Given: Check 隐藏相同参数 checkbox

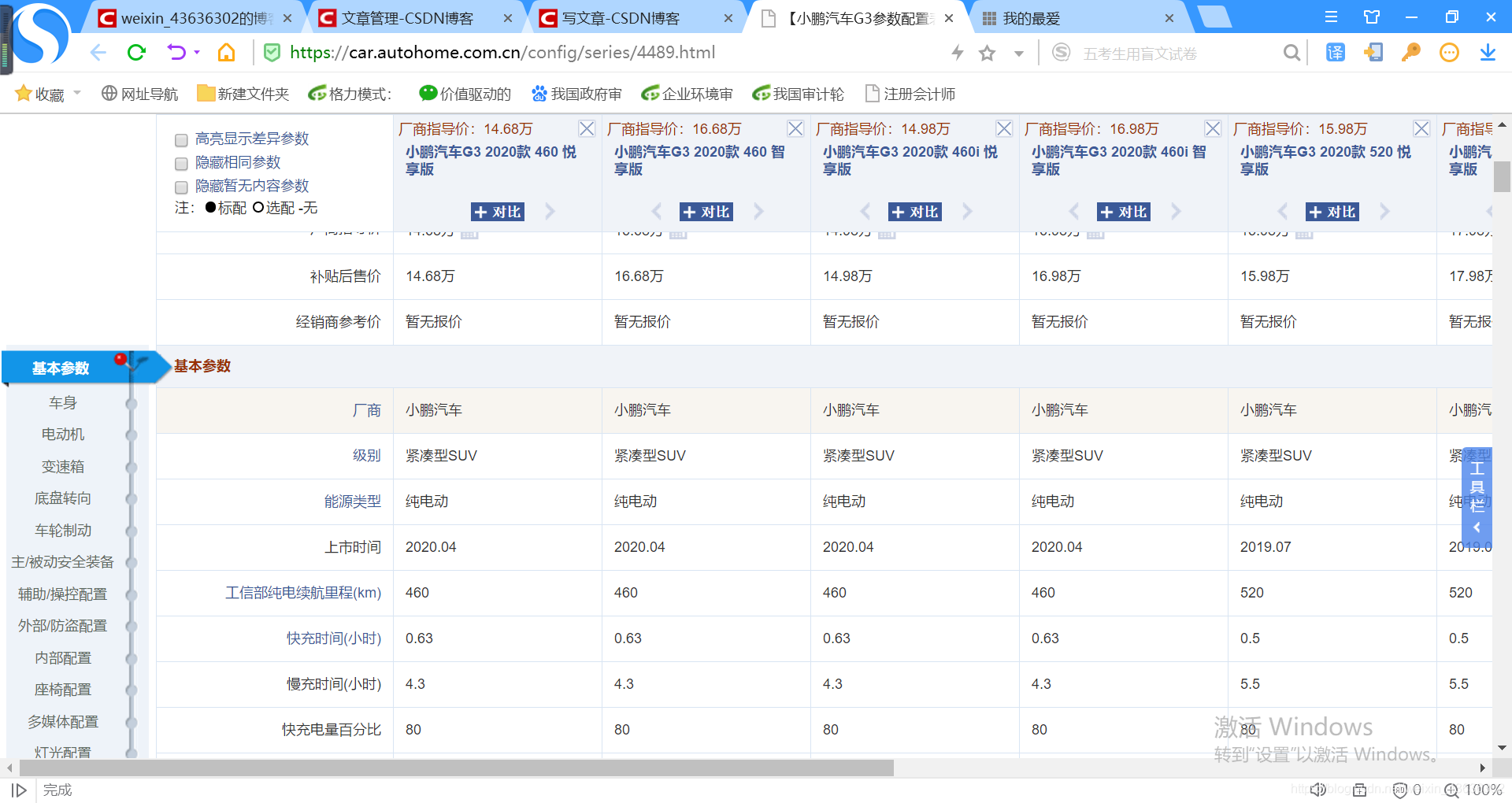Looking at the screenshot, I should [x=181, y=164].
